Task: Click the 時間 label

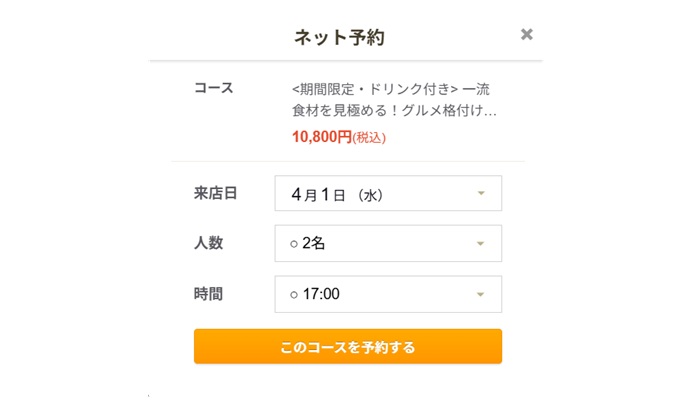Action: pyautogui.click(x=207, y=294)
